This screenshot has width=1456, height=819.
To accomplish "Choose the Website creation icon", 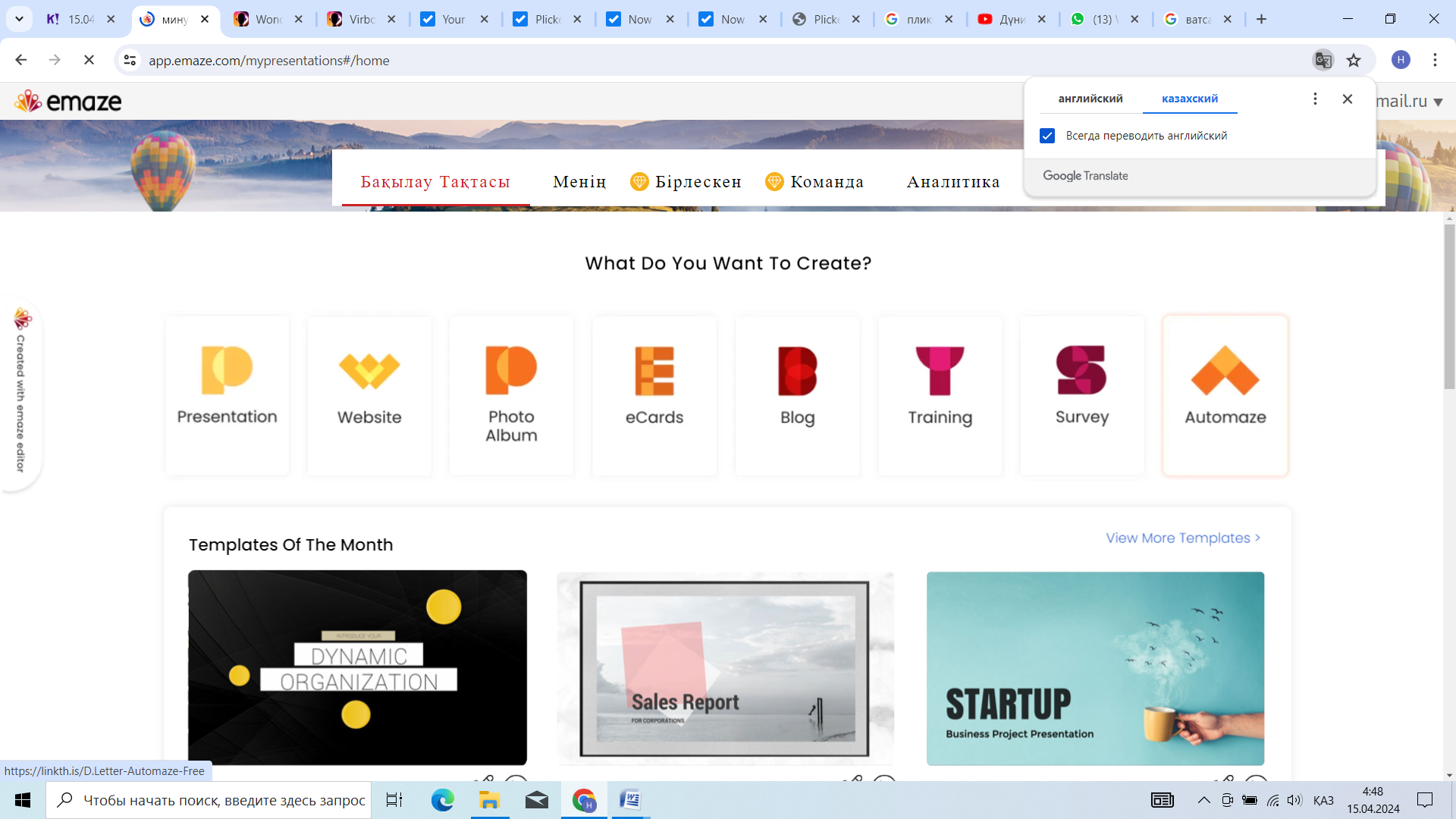I will [369, 394].
